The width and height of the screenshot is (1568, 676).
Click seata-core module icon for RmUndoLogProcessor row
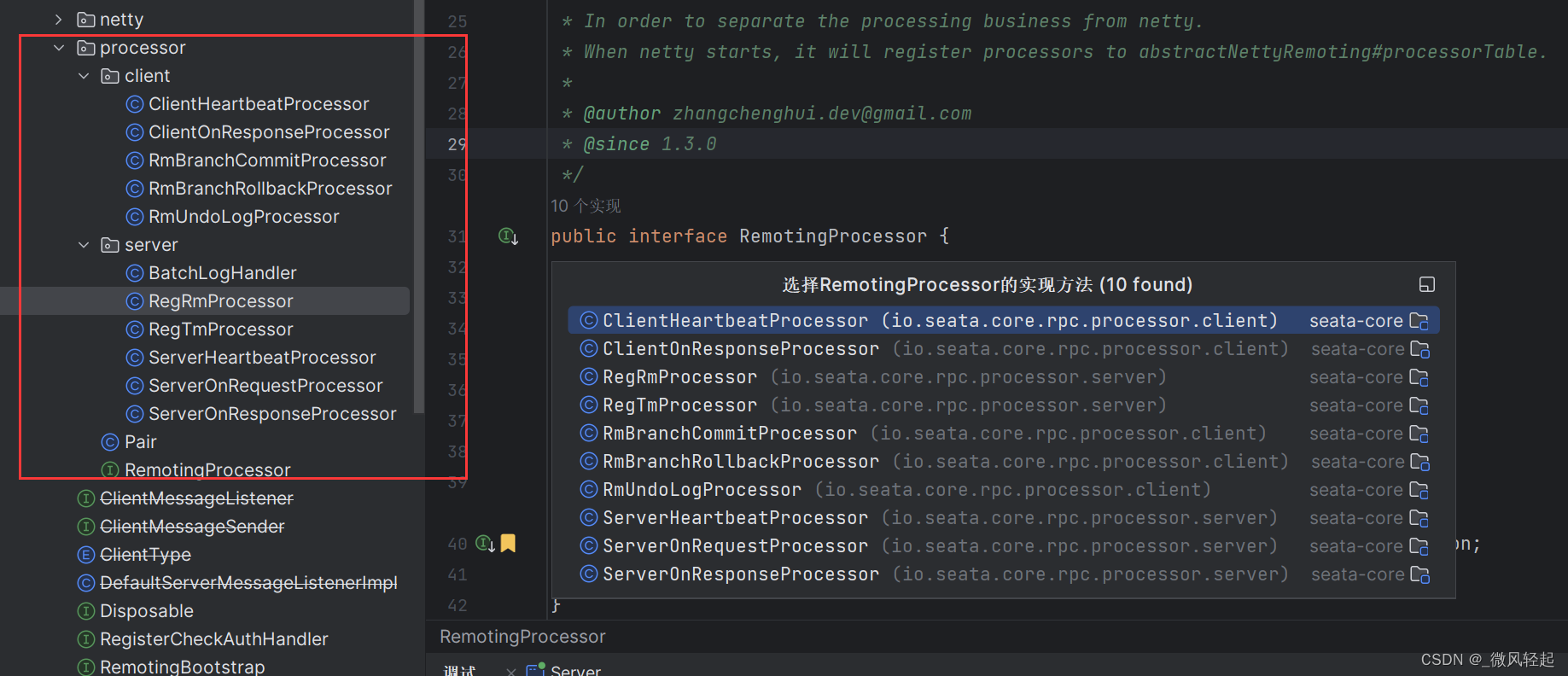coord(1419,490)
